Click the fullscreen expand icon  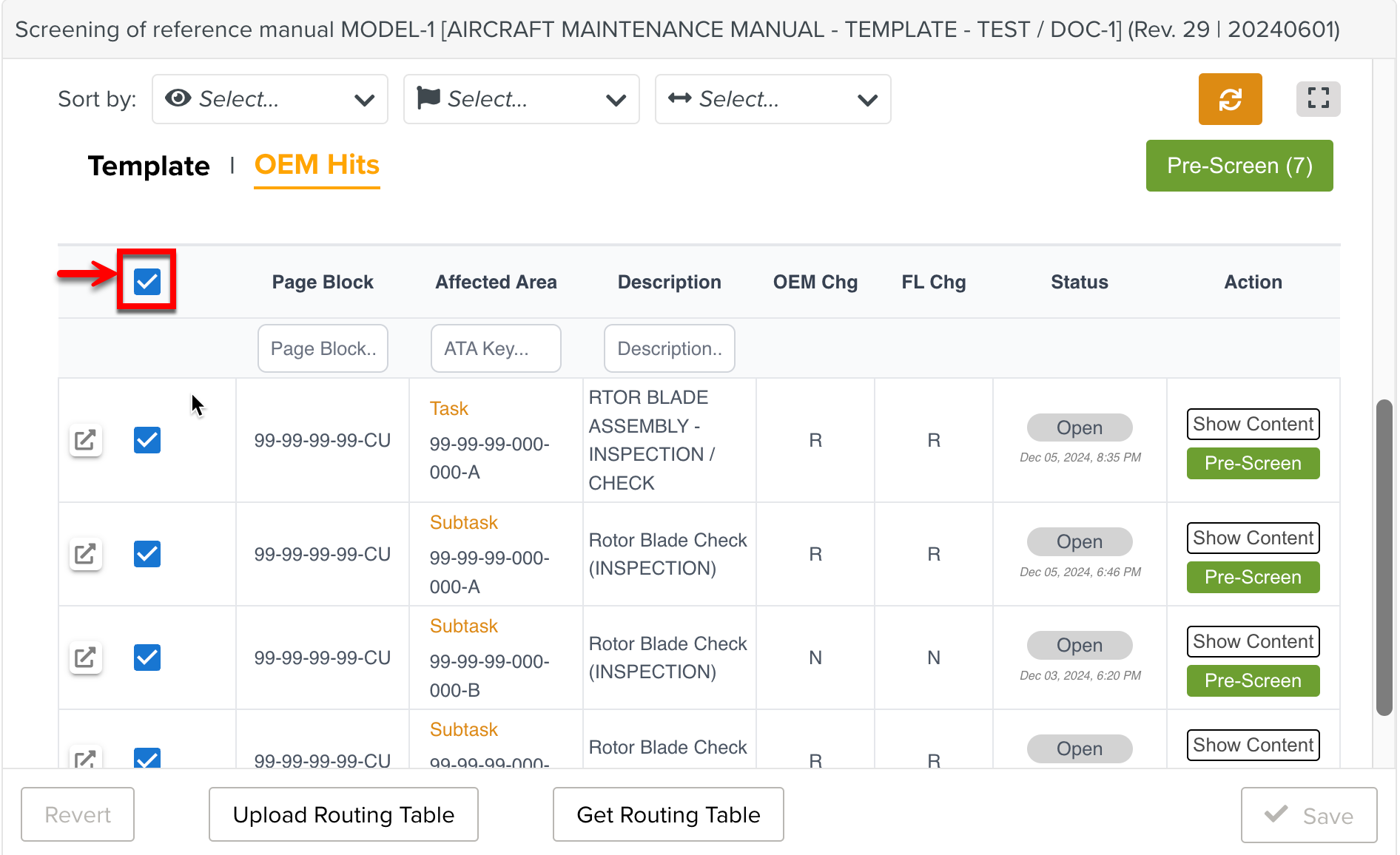[1318, 99]
